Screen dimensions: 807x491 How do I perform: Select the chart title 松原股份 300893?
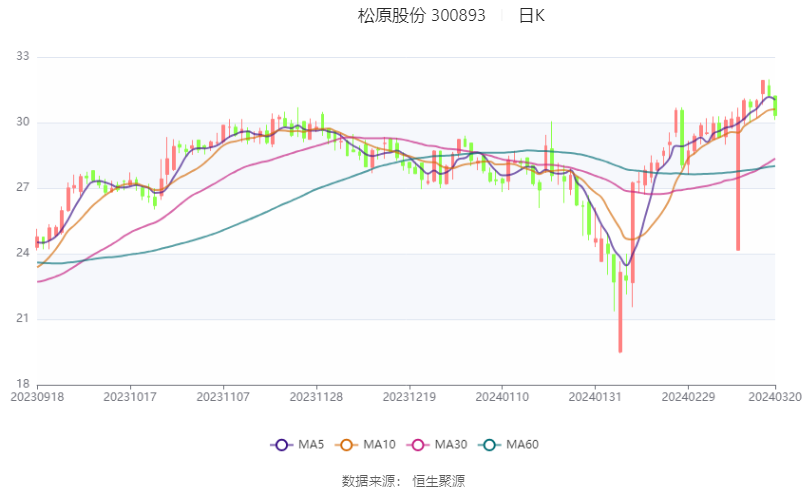coord(422,15)
